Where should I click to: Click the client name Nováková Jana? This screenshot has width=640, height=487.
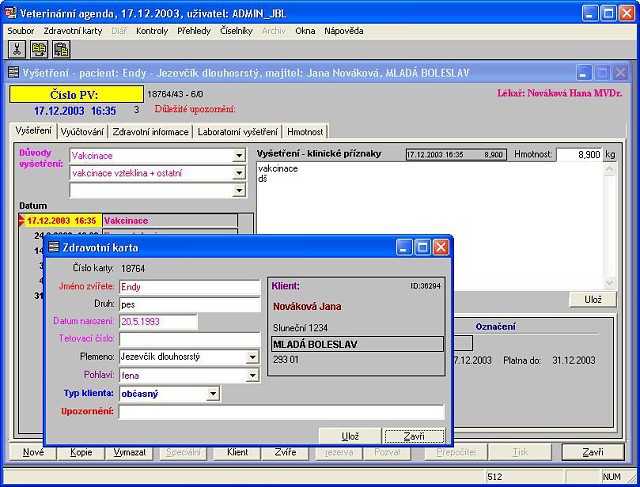pyautogui.click(x=307, y=307)
